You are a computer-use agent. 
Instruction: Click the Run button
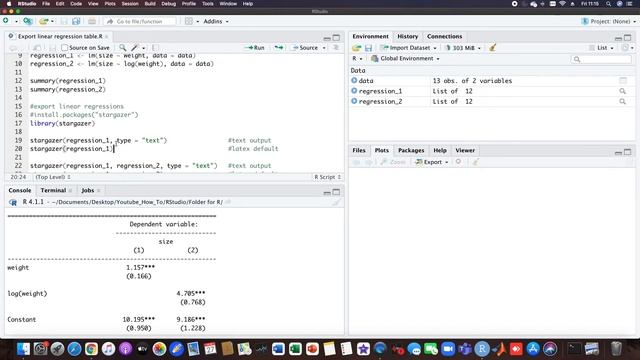[x=255, y=48]
